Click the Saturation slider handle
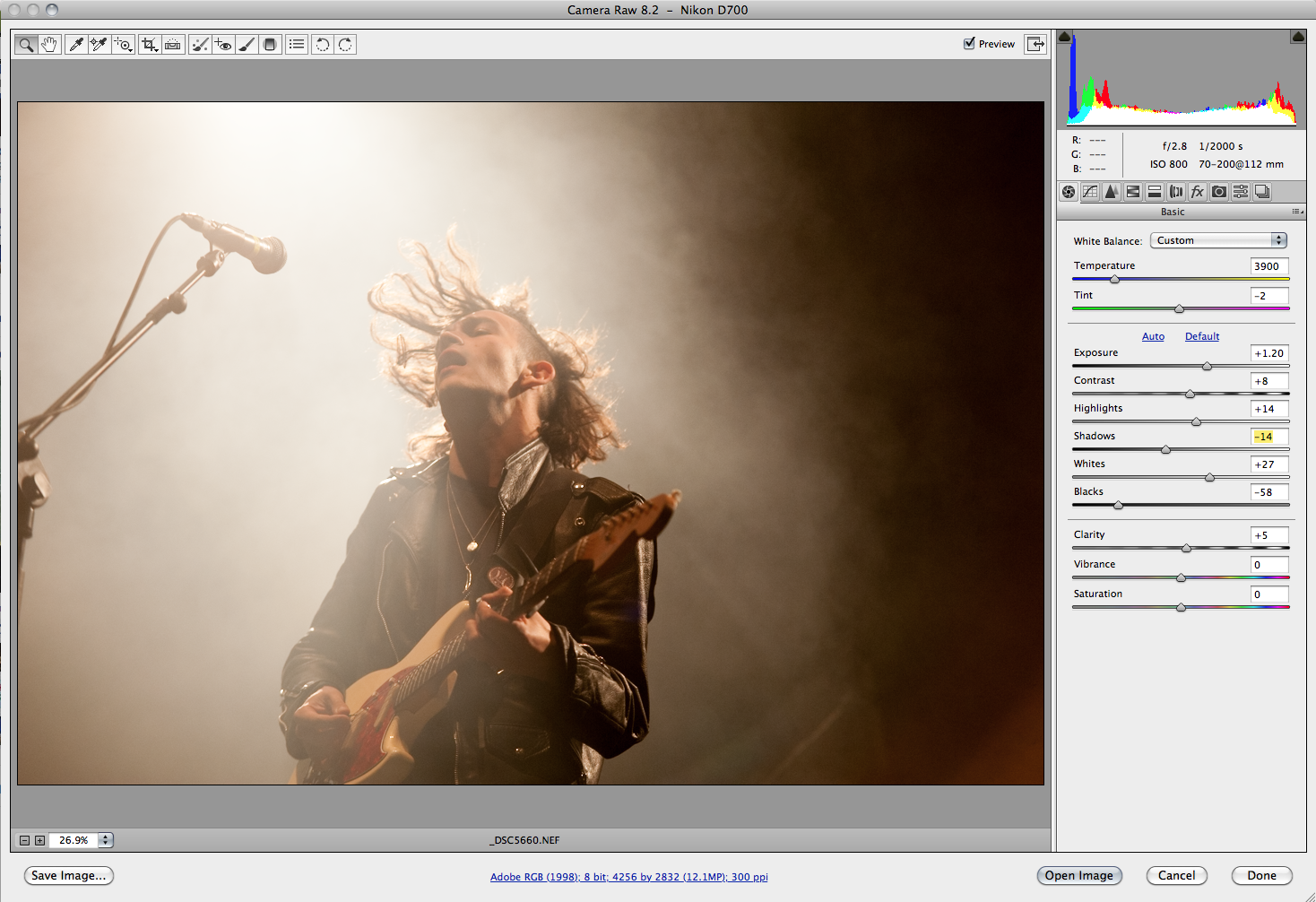 click(x=1181, y=607)
